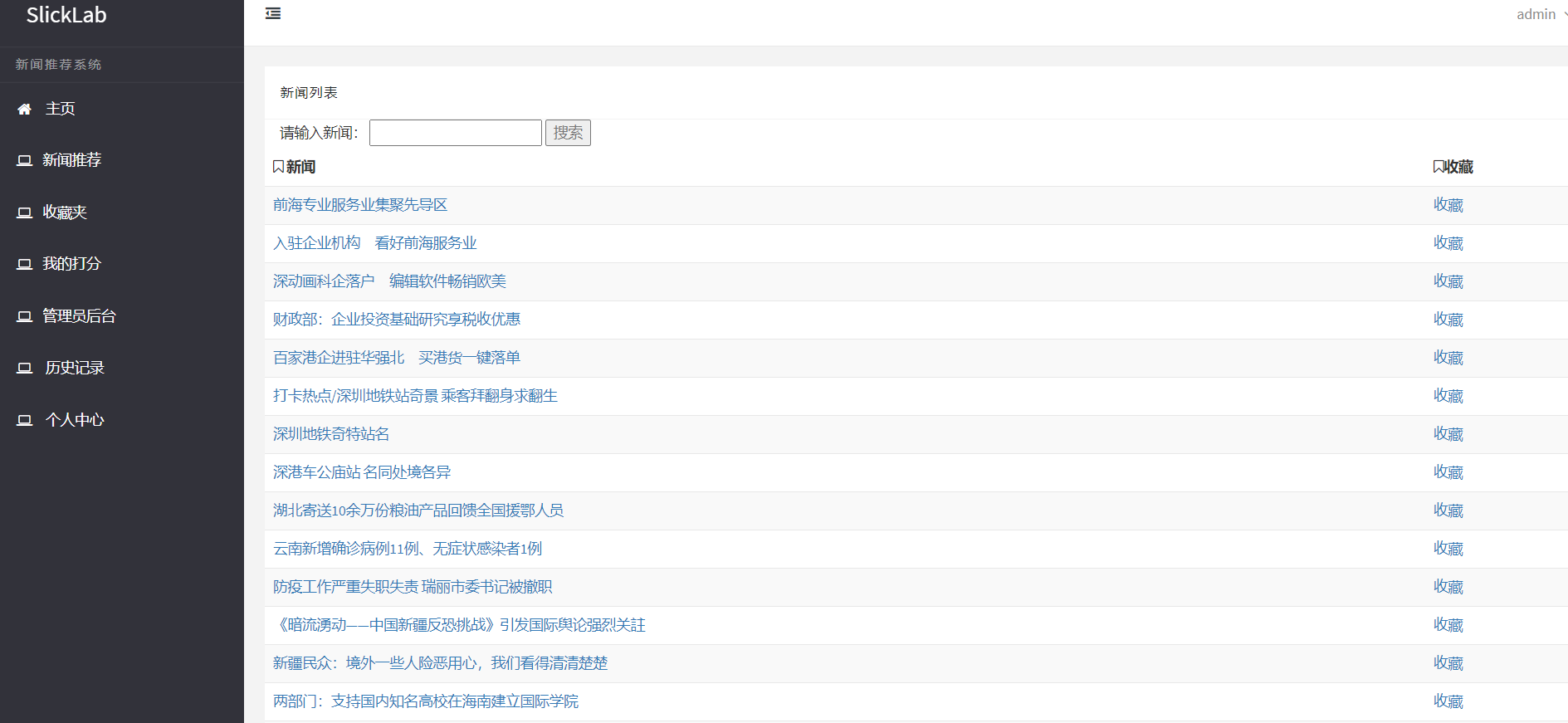Open news 入驻企业机构 看好前海服务业
This screenshot has width=1568, height=723.
[x=375, y=243]
